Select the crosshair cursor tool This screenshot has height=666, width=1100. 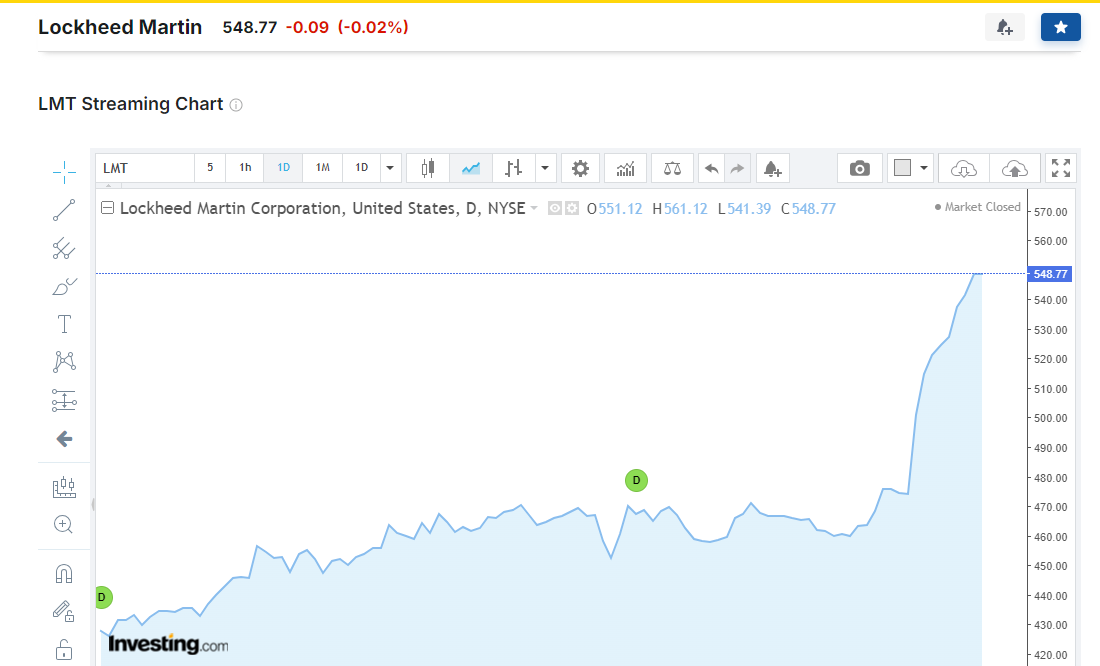coord(64,172)
